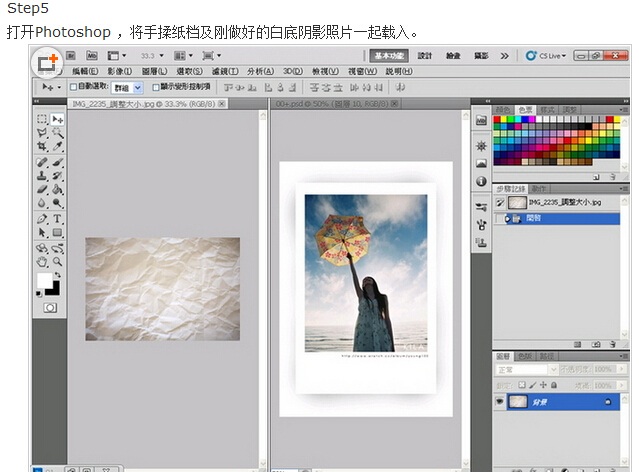The image size is (639, 472).
Task: Select the Move tool in the toolbox
Action: tap(58, 119)
